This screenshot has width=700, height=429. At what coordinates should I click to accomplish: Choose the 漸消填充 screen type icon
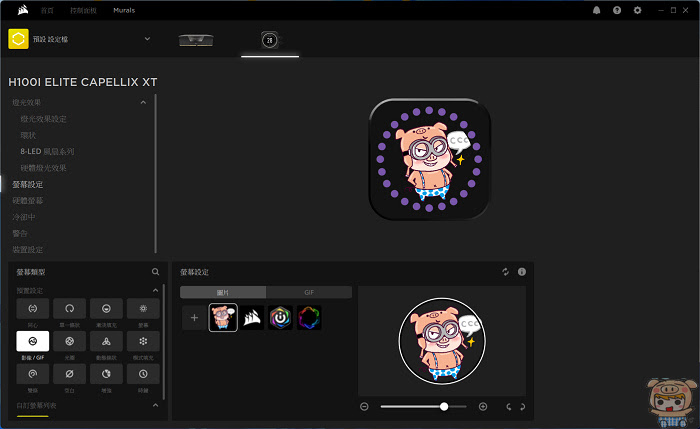click(x=106, y=308)
